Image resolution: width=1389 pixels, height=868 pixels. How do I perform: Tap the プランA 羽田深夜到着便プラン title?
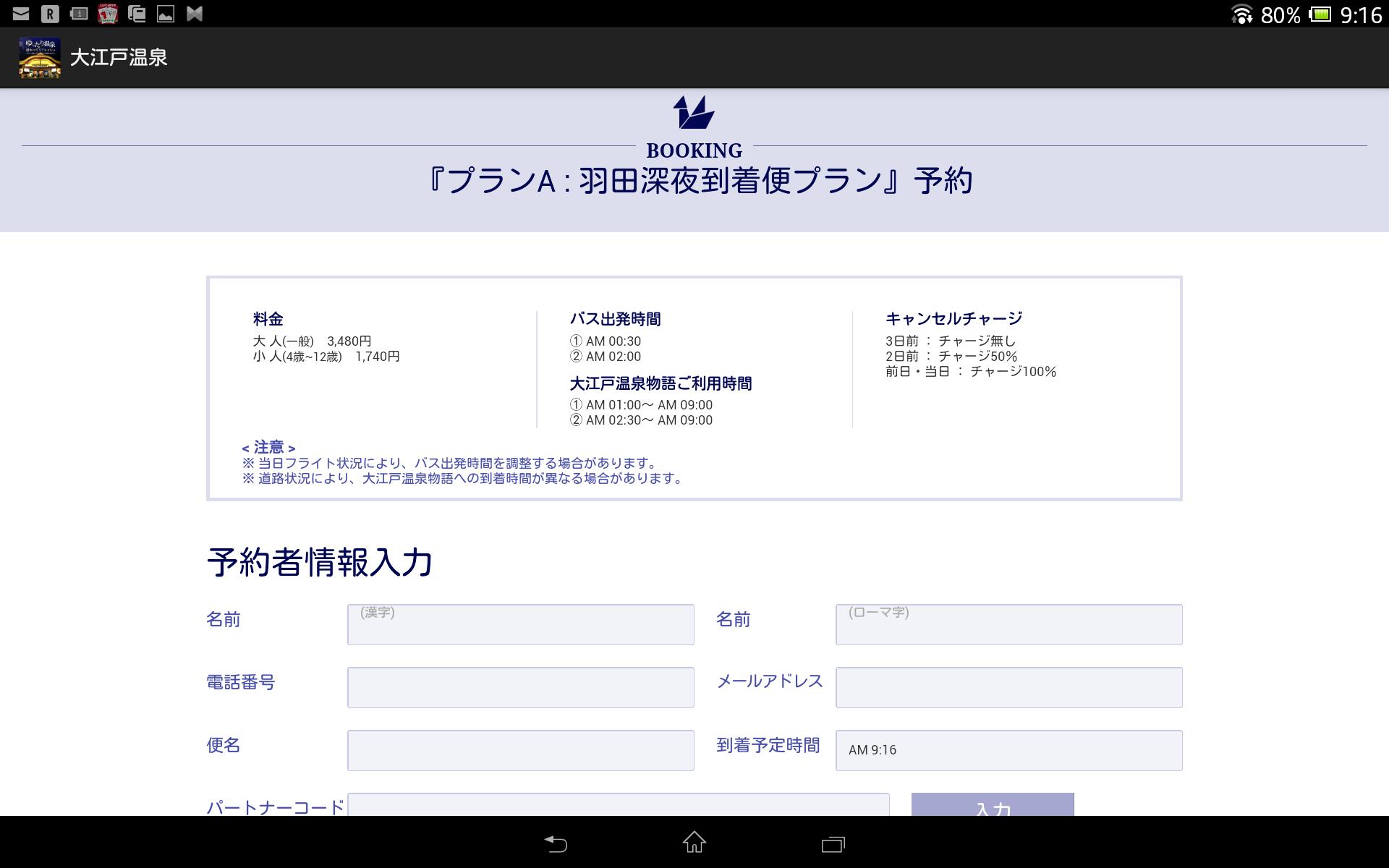[x=699, y=181]
